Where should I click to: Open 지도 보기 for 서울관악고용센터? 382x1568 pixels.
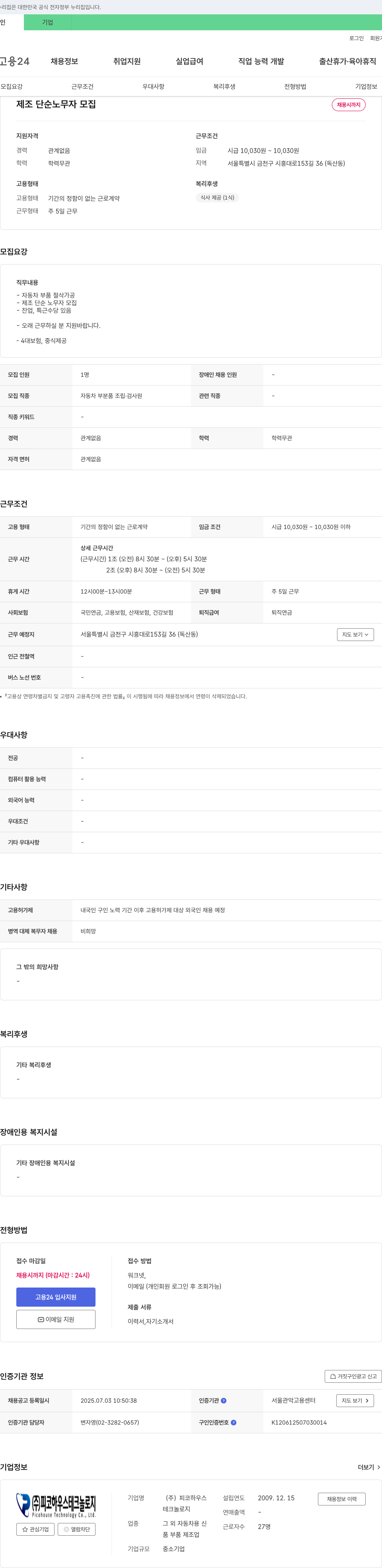355,1401
